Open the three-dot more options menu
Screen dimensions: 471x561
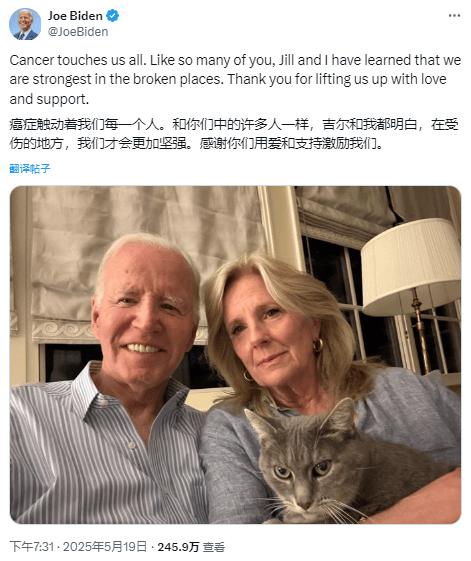[x=454, y=16]
